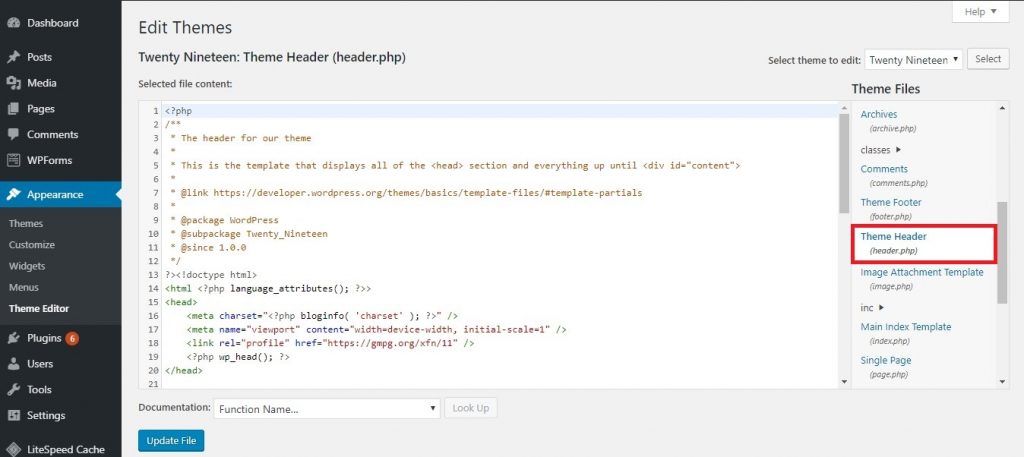The width and height of the screenshot is (1024, 457).
Task: Click the Plugins plug icon
Action: [13, 338]
